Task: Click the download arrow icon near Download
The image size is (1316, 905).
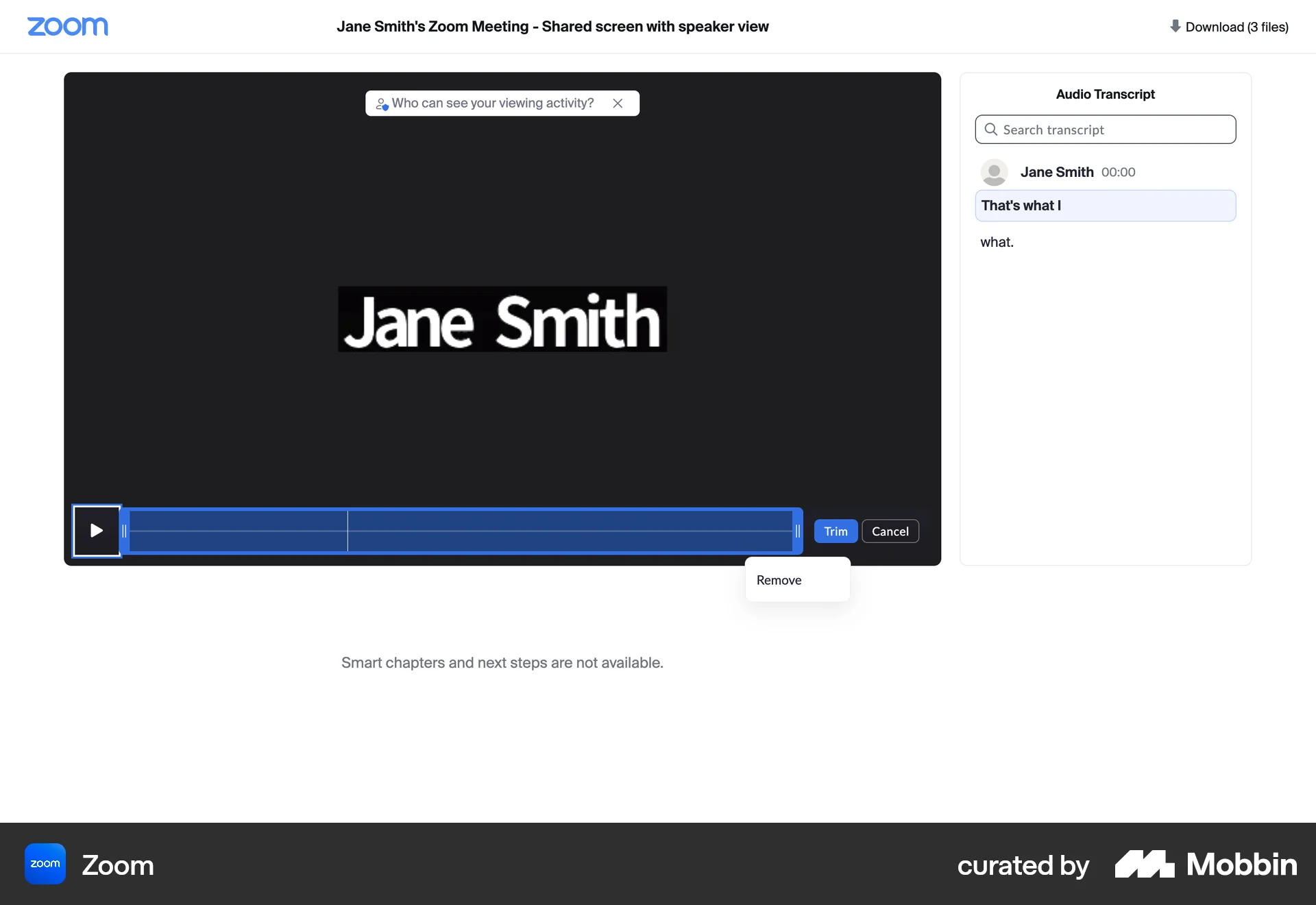Action: pos(1175,26)
